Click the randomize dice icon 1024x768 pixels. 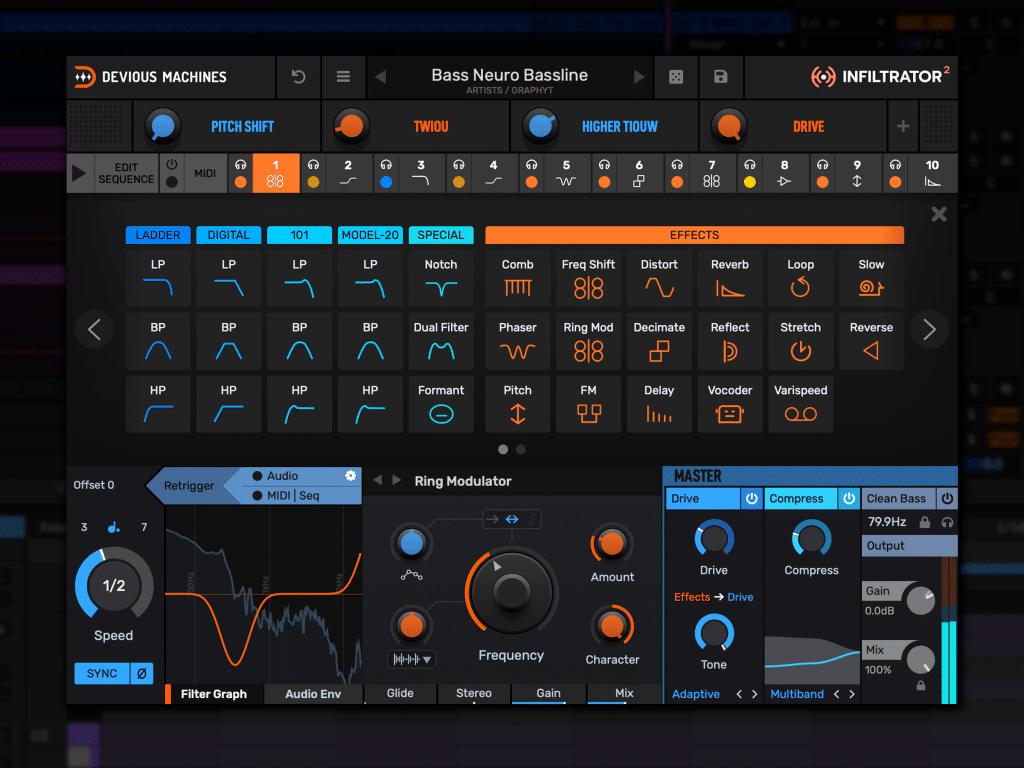[x=676, y=77]
